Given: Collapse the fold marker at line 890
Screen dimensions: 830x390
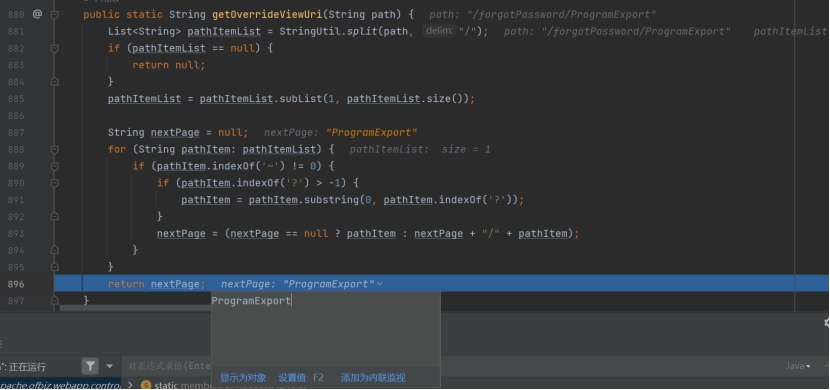Looking at the screenshot, I should [55, 183].
